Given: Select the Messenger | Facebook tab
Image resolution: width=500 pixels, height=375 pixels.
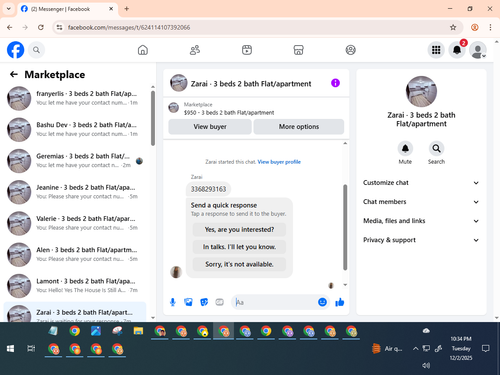Looking at the screenshot, I should tap(67, 9).
